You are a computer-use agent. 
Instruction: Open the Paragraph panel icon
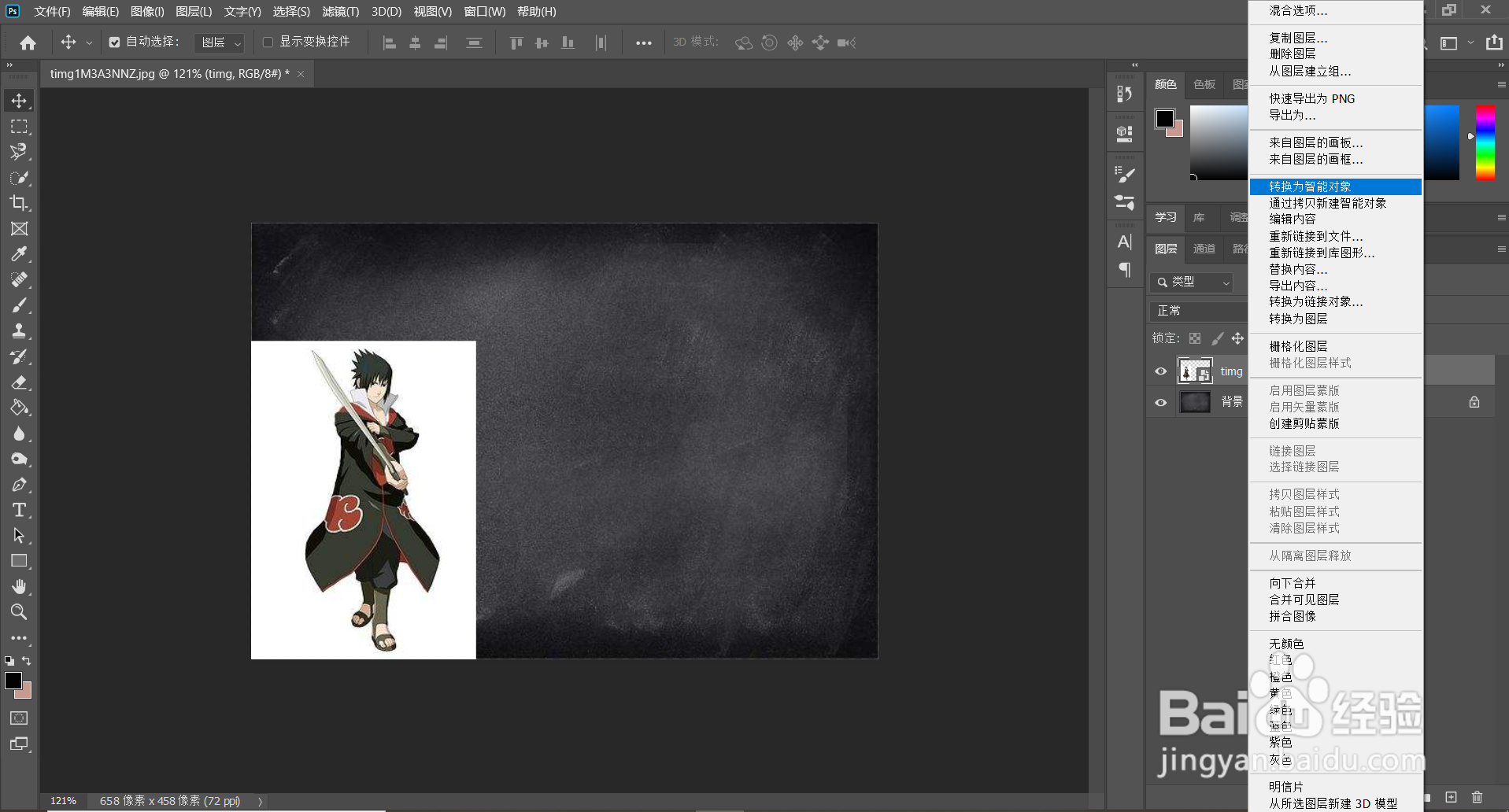point(1125,270)
